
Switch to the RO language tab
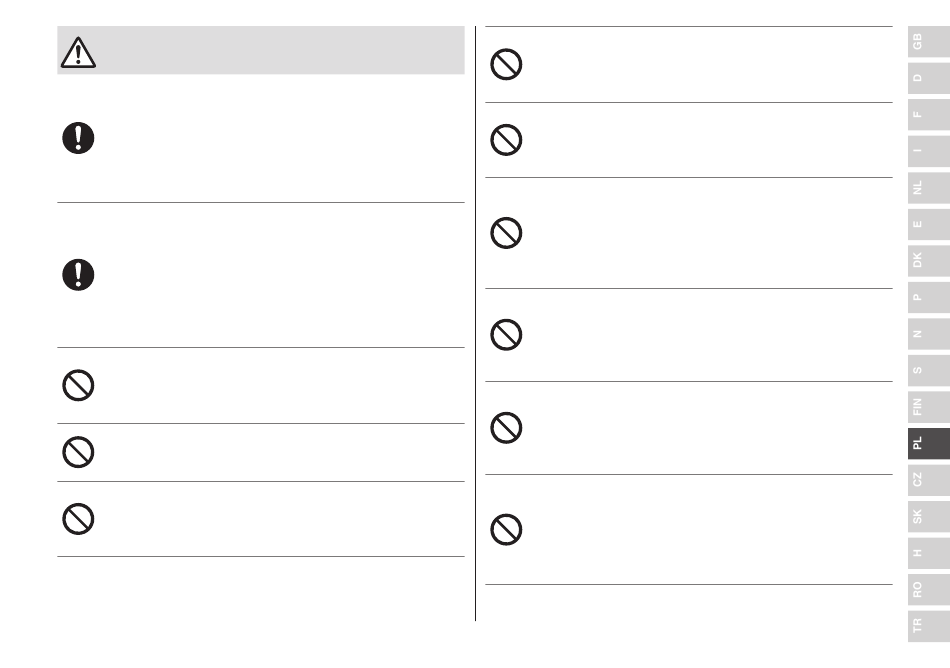click(929, 589)
